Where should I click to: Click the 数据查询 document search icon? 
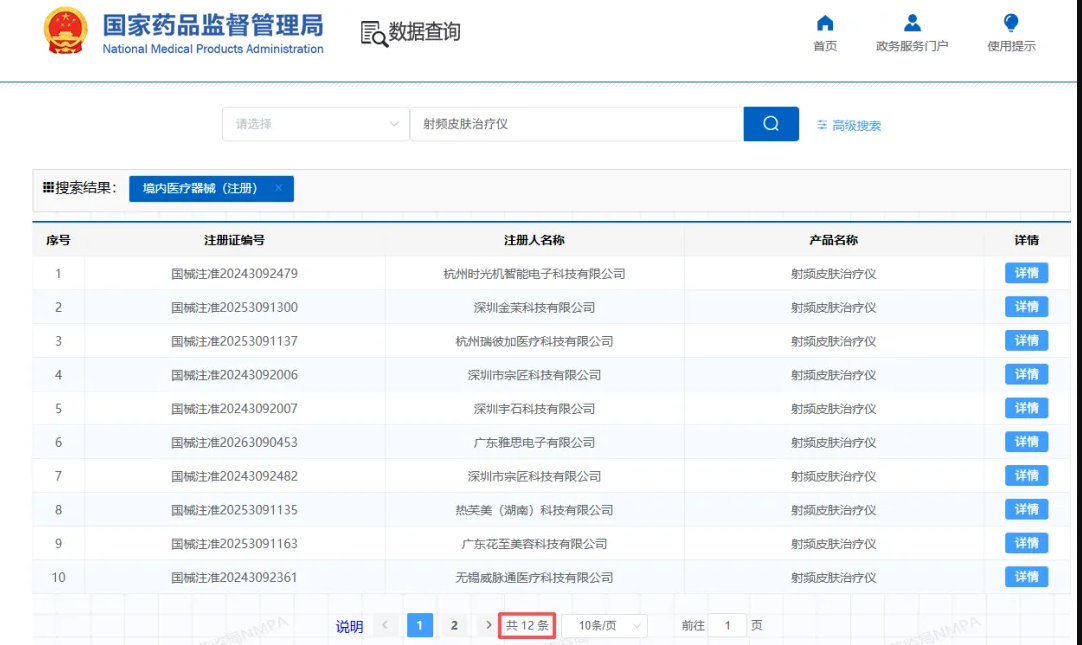pyautogui.click(x=374, y=33)
